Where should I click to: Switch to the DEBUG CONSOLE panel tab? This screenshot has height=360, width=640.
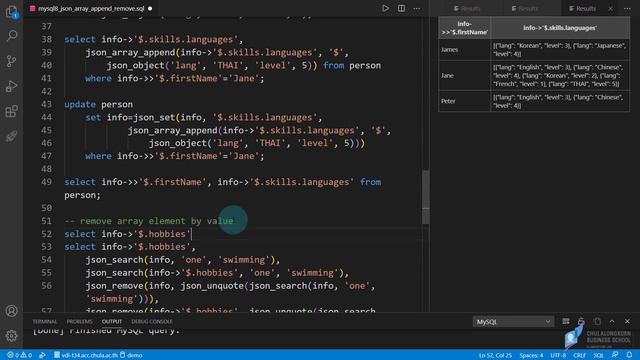click(x=152, y=322)
